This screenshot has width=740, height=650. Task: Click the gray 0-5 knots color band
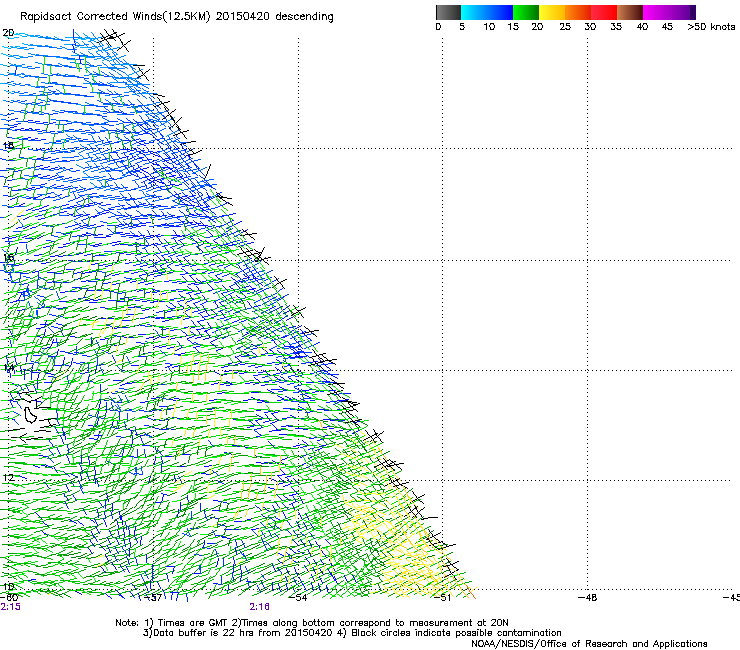(x=448, y=12)
